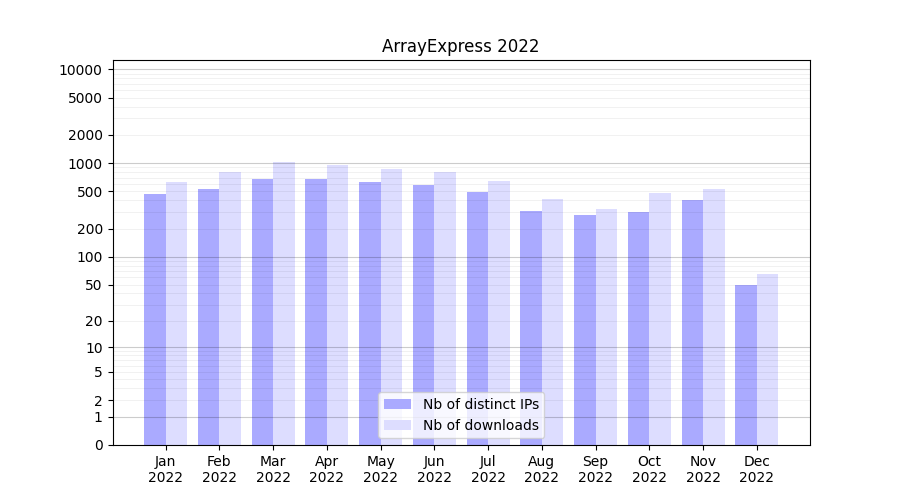The width and height of the screenshot is (900, 500).
Task: Select the Oct 2022 distinct IPs bar
Action: [638, 328]
